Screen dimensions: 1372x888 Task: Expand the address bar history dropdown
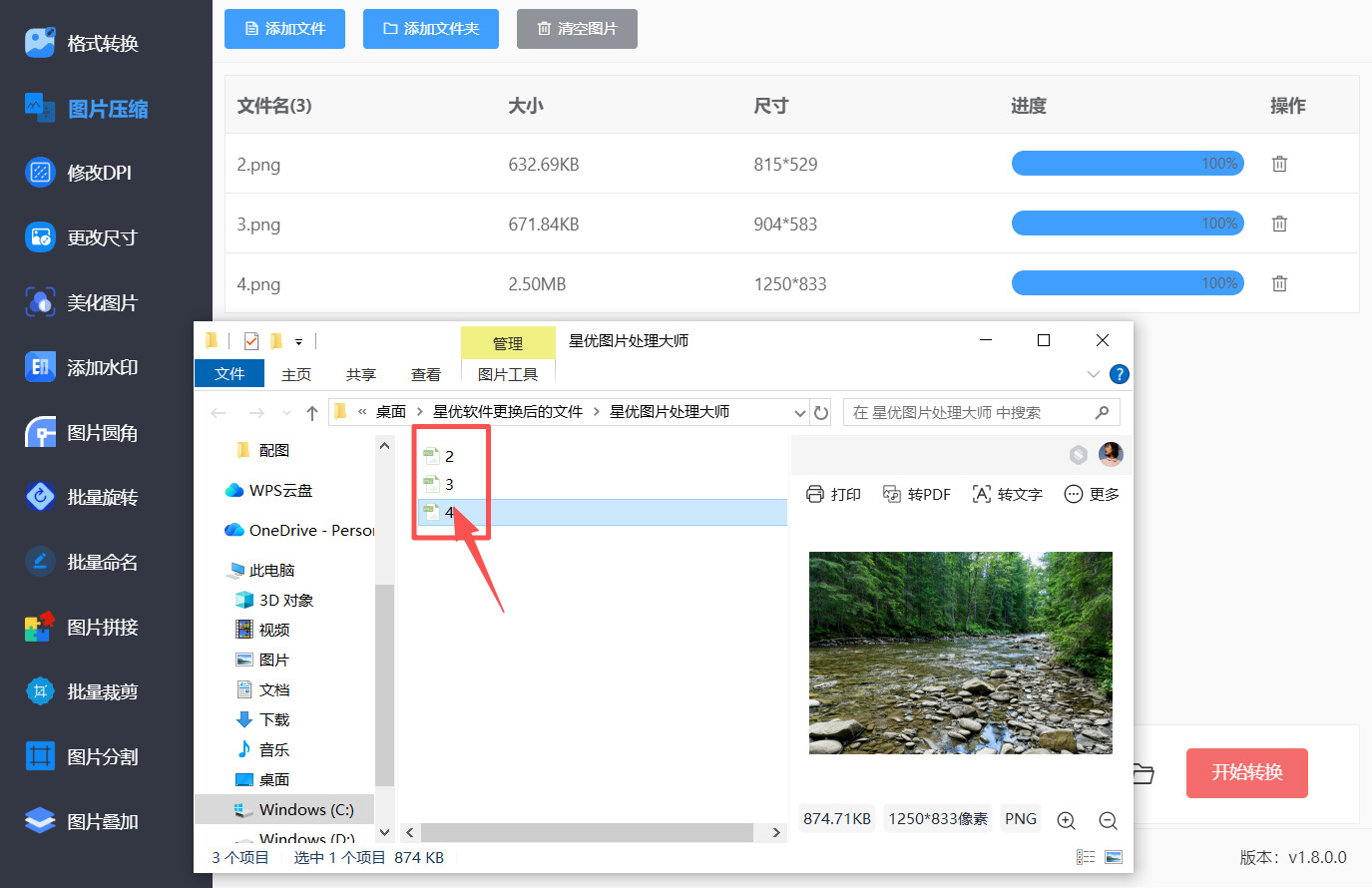[x=800, y=412]
